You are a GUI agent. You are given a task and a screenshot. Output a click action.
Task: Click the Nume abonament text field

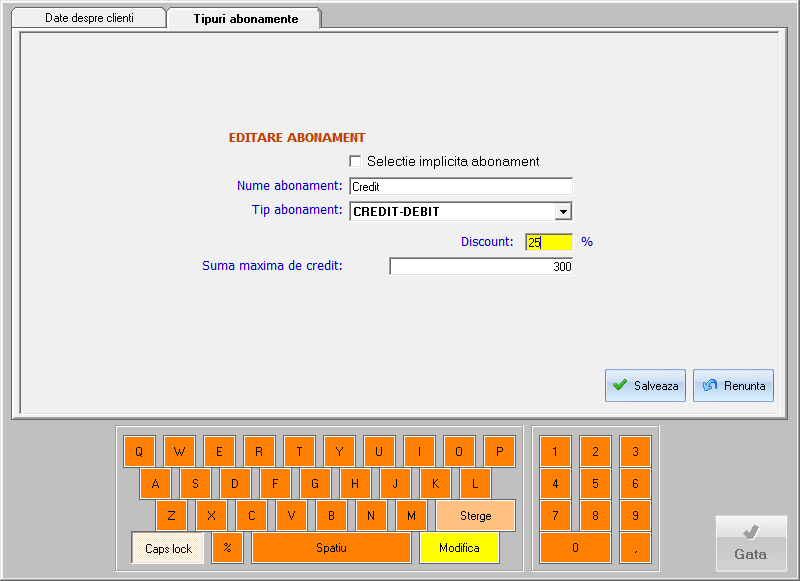pos(461,186)
